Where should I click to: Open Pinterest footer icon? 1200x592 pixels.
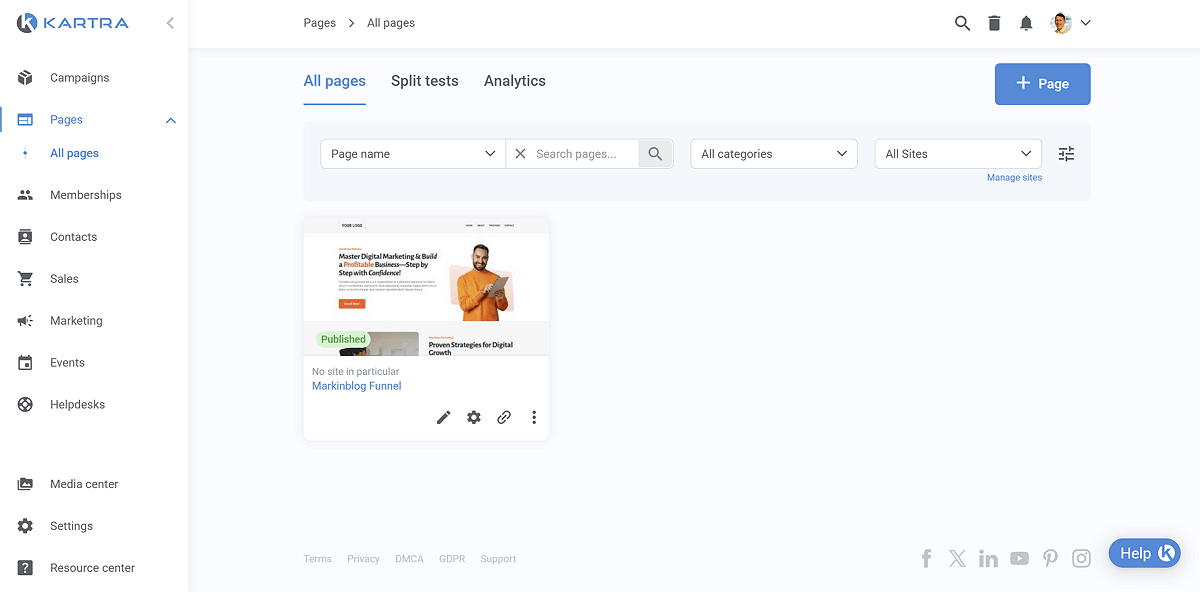[1050, 559]
